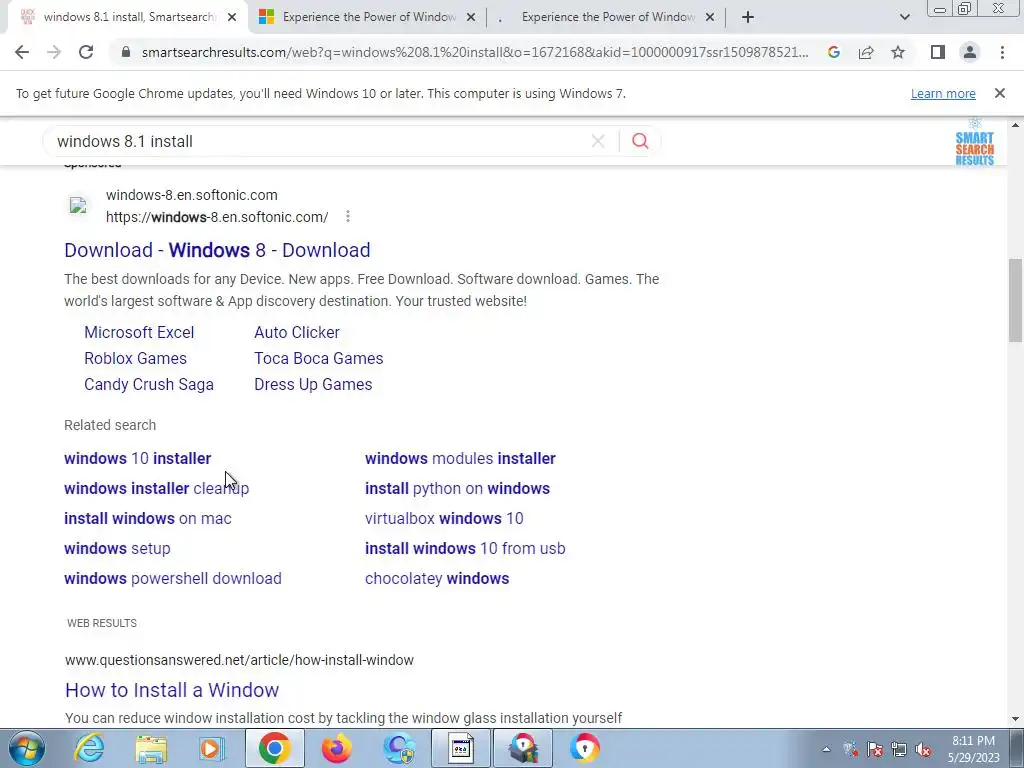Open the Candy Crush Saga sitelink
Image resolution: width=1024 pixels, height=768 pixels.
pos(149,385)
